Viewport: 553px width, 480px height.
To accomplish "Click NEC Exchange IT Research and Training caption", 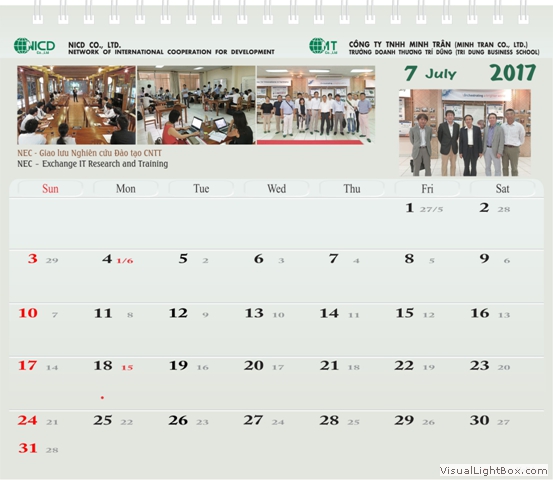I will (x=92, y=164).
